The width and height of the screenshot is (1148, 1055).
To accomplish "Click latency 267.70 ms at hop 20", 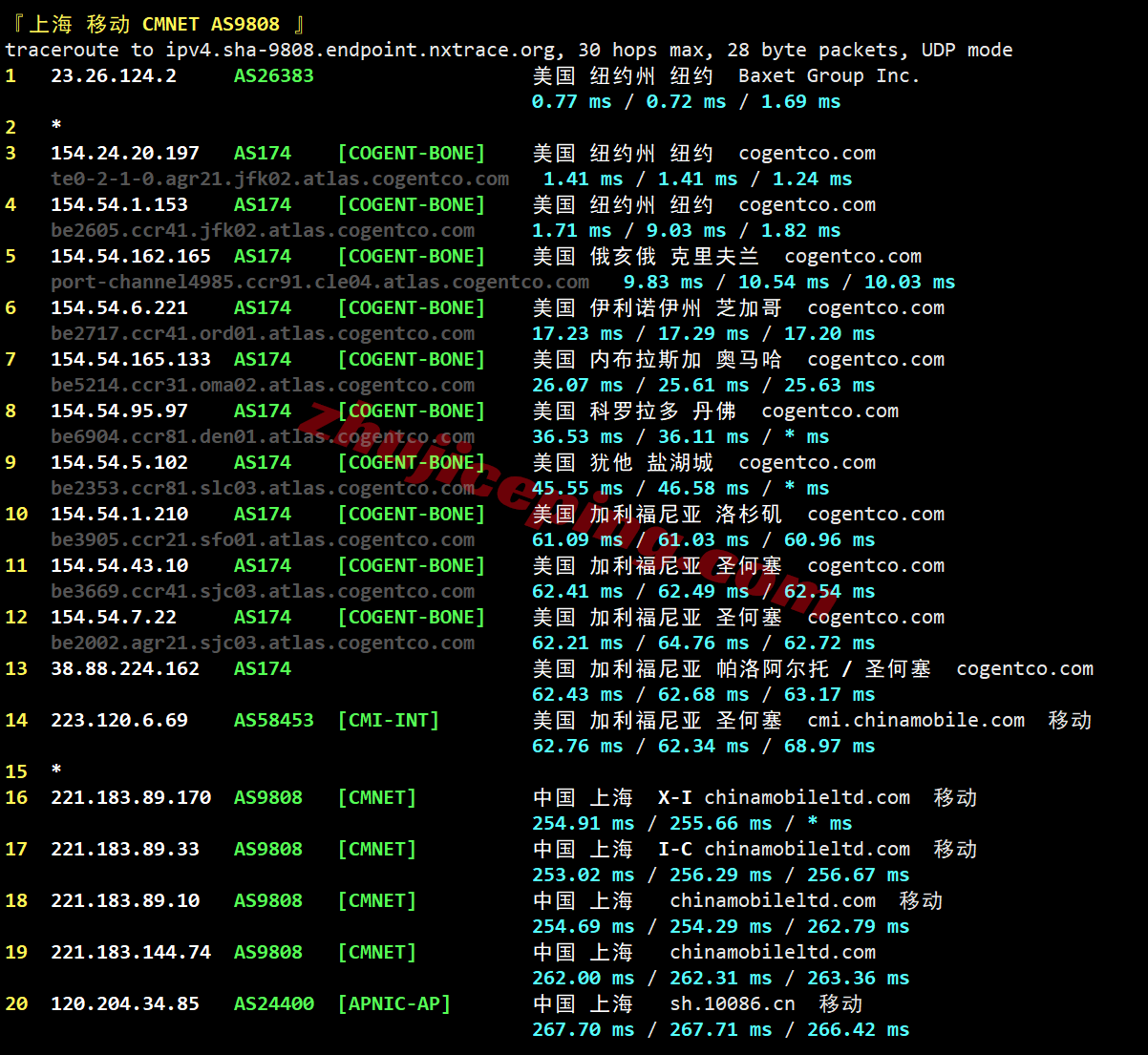I will tap(584, 1029).
